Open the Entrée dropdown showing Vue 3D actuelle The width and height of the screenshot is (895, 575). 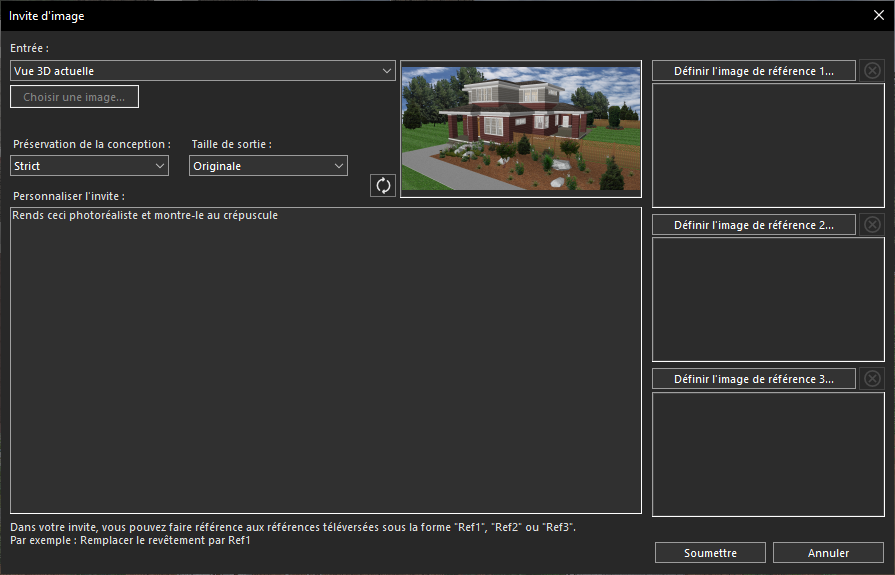tap(203, 71)
